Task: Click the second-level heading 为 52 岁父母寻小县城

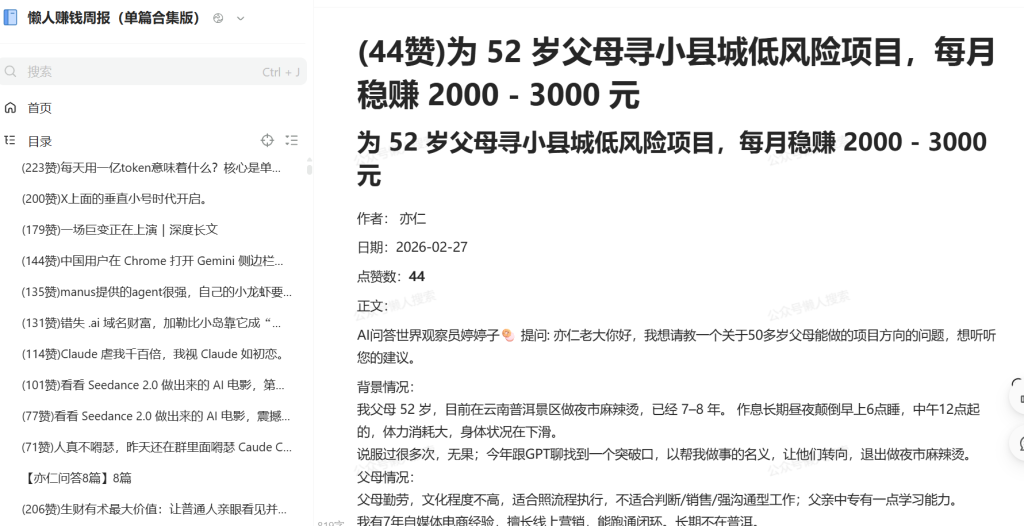Action: (672, 158)
